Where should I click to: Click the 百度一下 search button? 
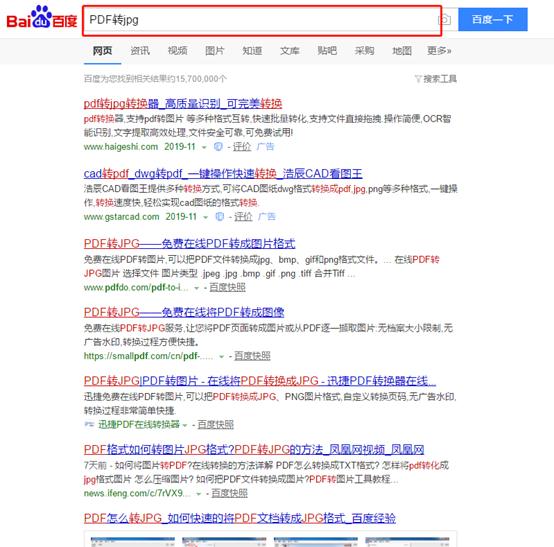[x=493, y=19]
